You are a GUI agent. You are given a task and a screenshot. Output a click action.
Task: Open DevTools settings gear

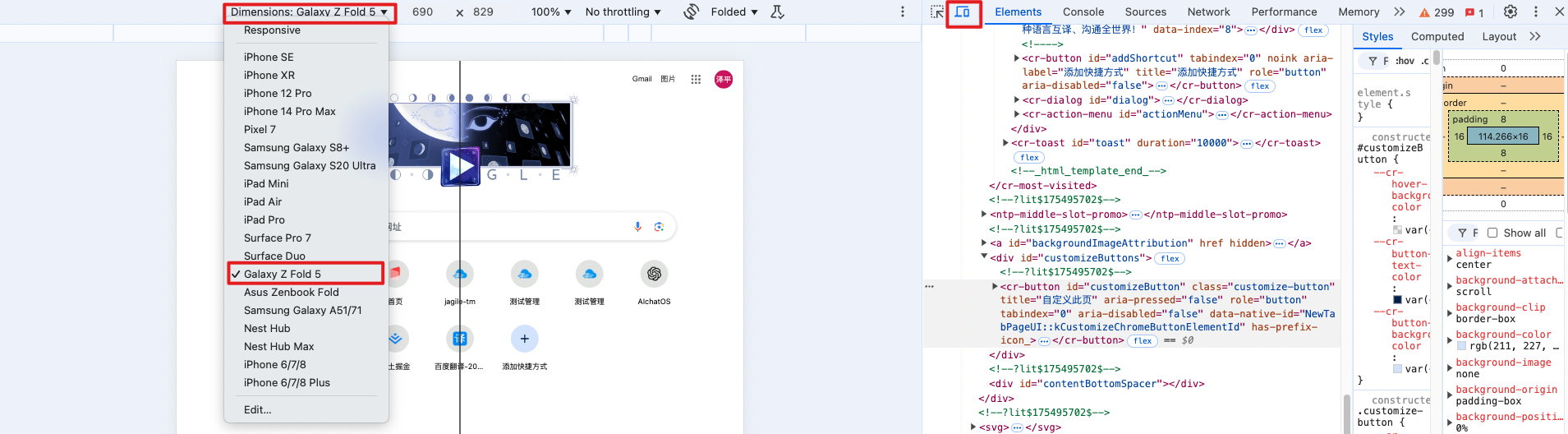[x=1510, y=12]
